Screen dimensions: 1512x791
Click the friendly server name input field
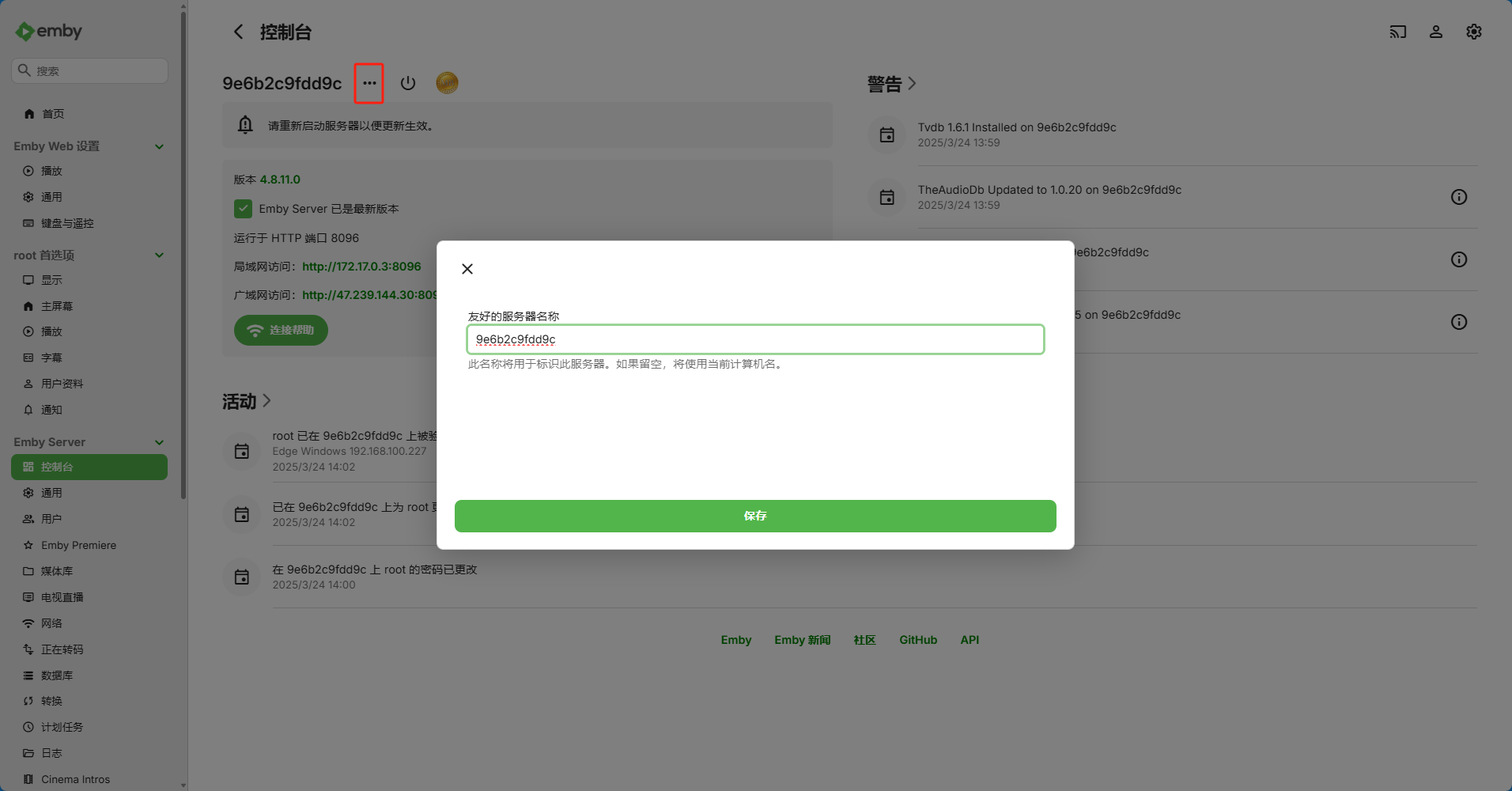(x=755, y=339)
